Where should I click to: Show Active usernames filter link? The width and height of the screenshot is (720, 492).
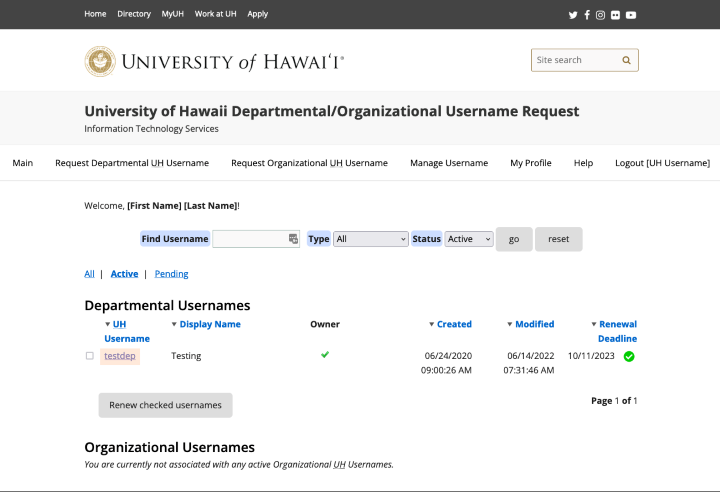(124, 274)
